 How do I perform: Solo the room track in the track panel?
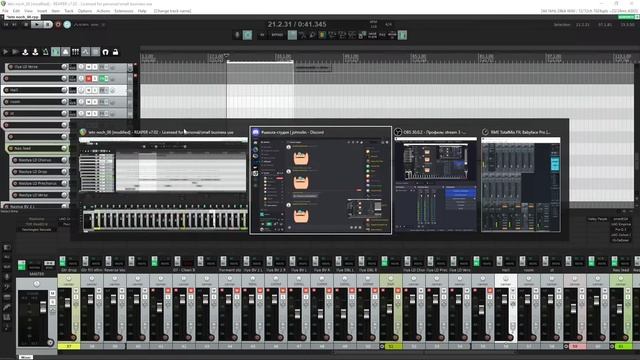[x=95, y=102]
